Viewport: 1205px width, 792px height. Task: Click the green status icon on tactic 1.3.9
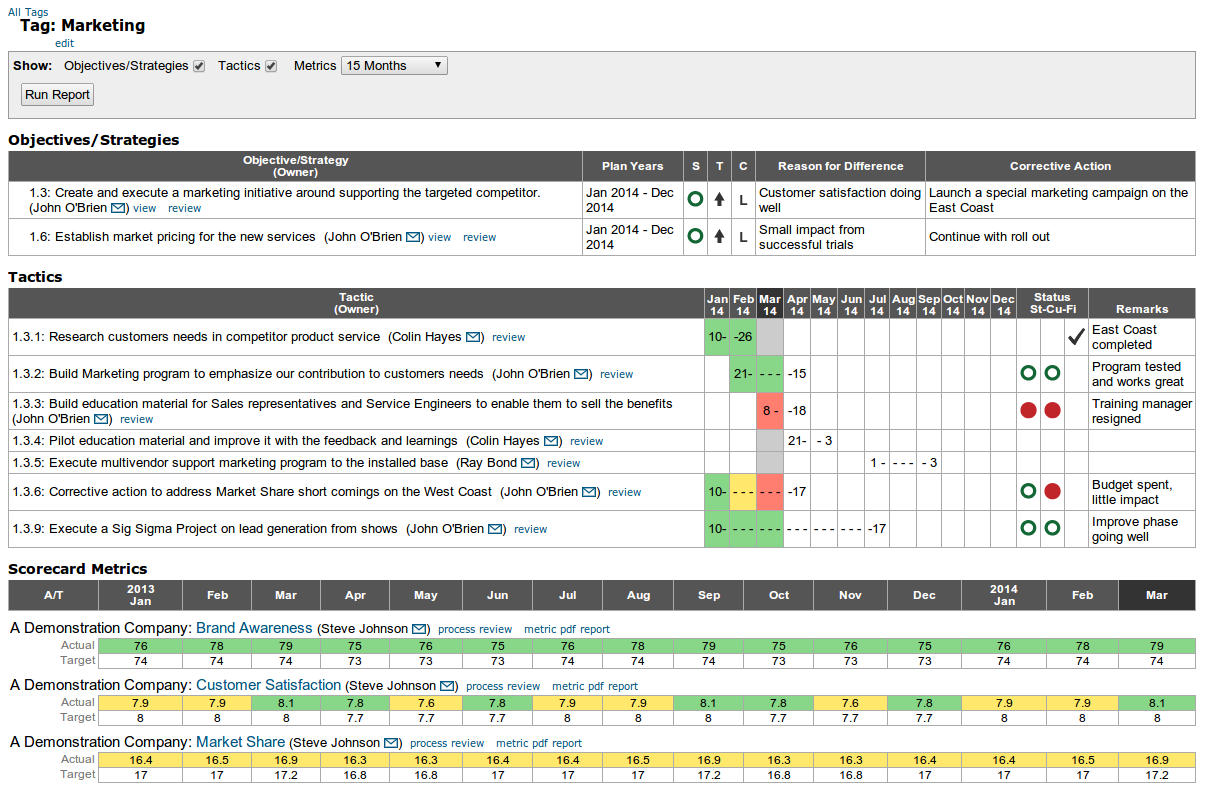1028,528
